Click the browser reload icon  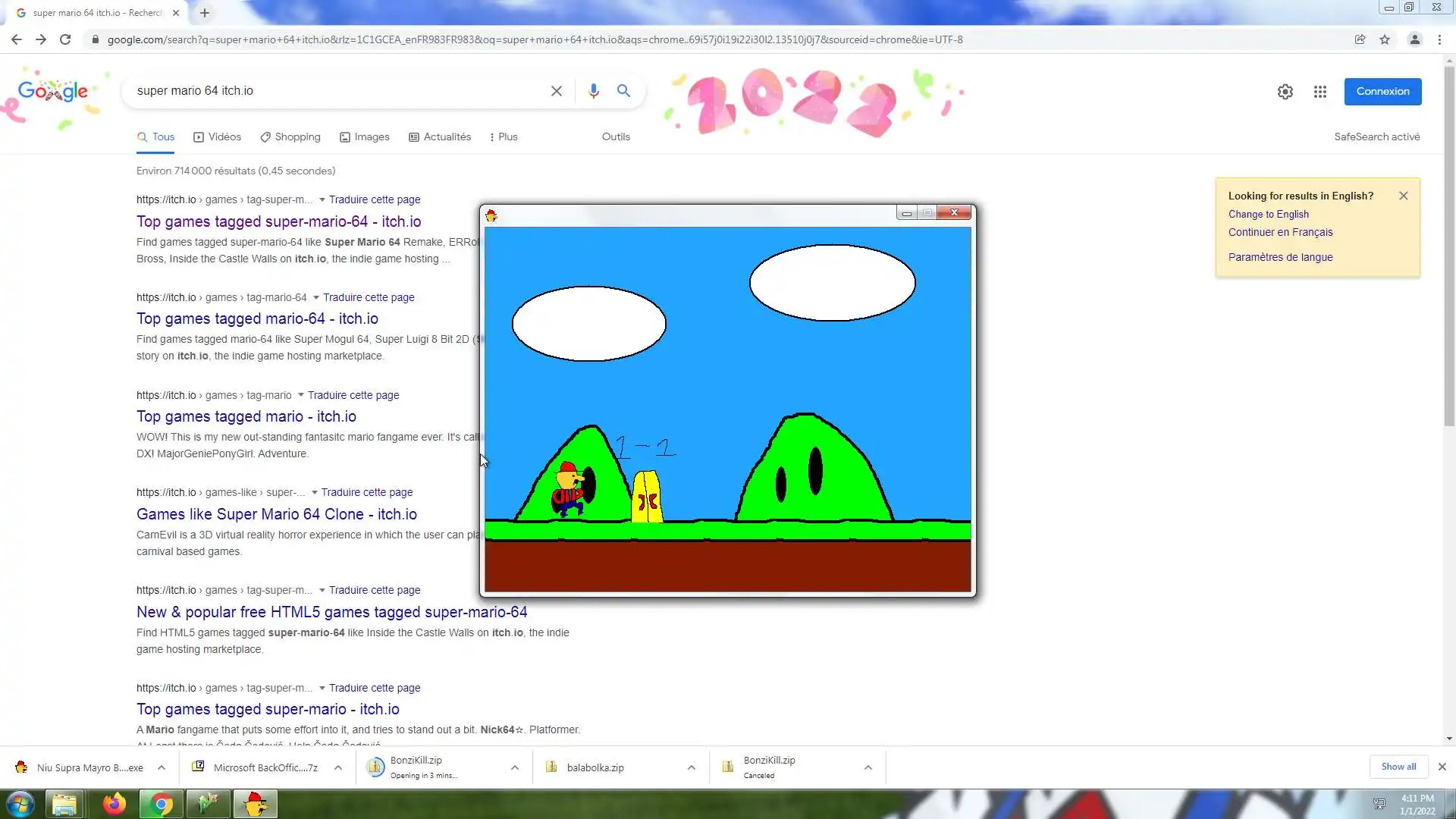coord(65,39)
